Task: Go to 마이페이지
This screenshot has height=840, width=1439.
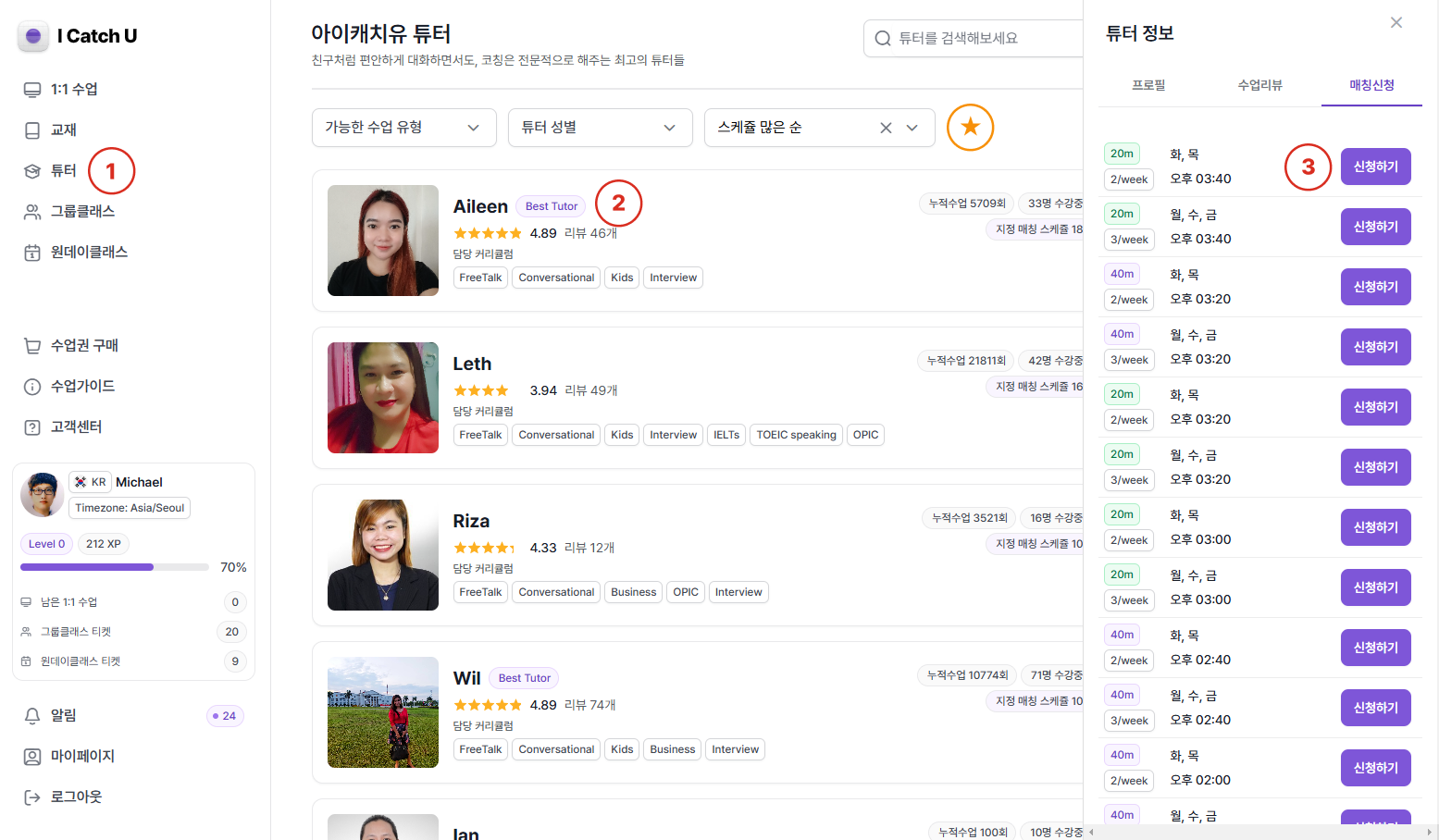Action: (69, 757)
